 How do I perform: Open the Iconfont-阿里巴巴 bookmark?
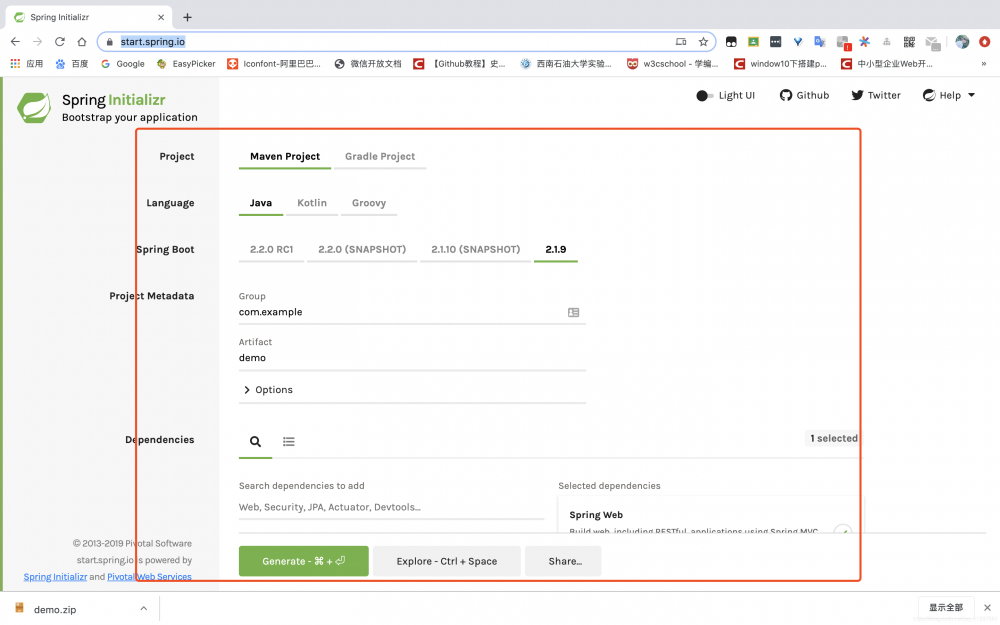click(x=274, y=64)
